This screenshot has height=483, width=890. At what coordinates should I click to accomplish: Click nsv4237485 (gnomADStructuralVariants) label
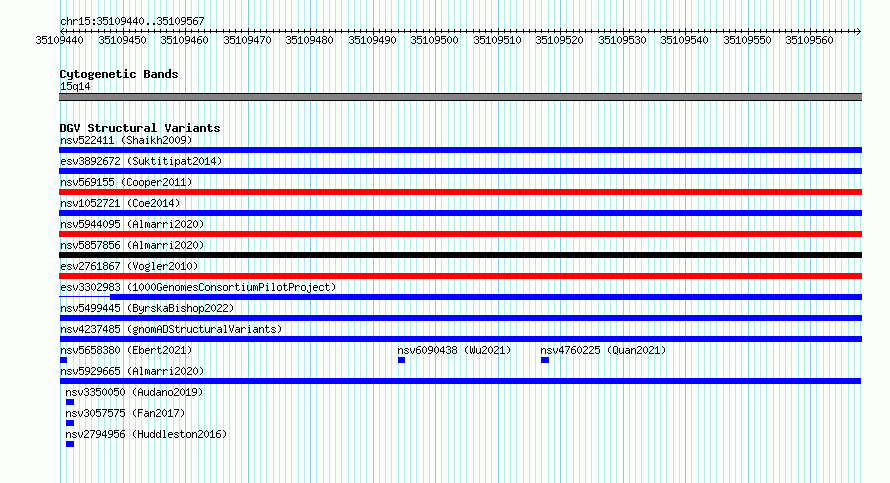(x=171, y=329)
